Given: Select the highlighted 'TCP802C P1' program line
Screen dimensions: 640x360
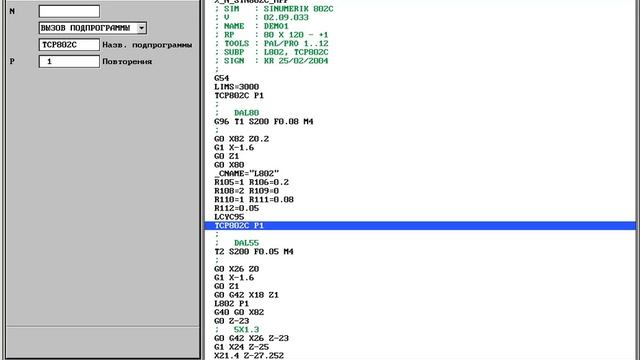Looking at the screenshot, I should pyautogui.click(x=420, y=226).
